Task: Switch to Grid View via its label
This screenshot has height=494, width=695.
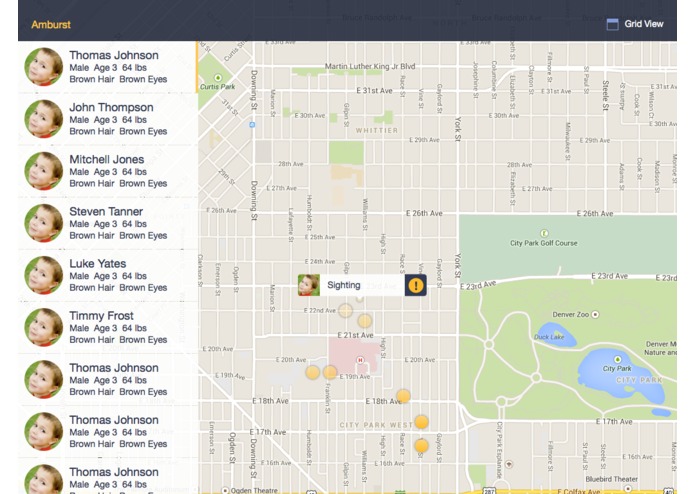Action: (644, 24)
